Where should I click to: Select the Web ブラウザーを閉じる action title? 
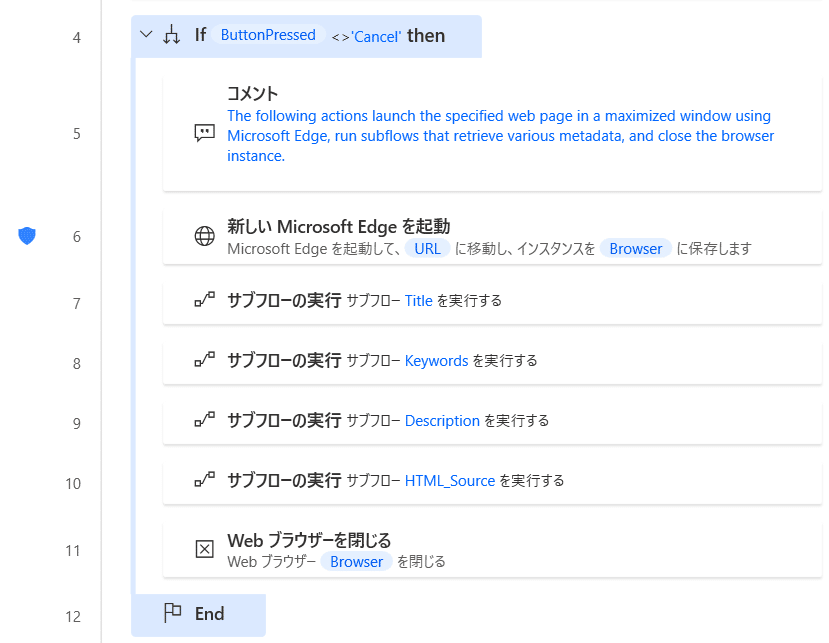(x=309, y=540)
